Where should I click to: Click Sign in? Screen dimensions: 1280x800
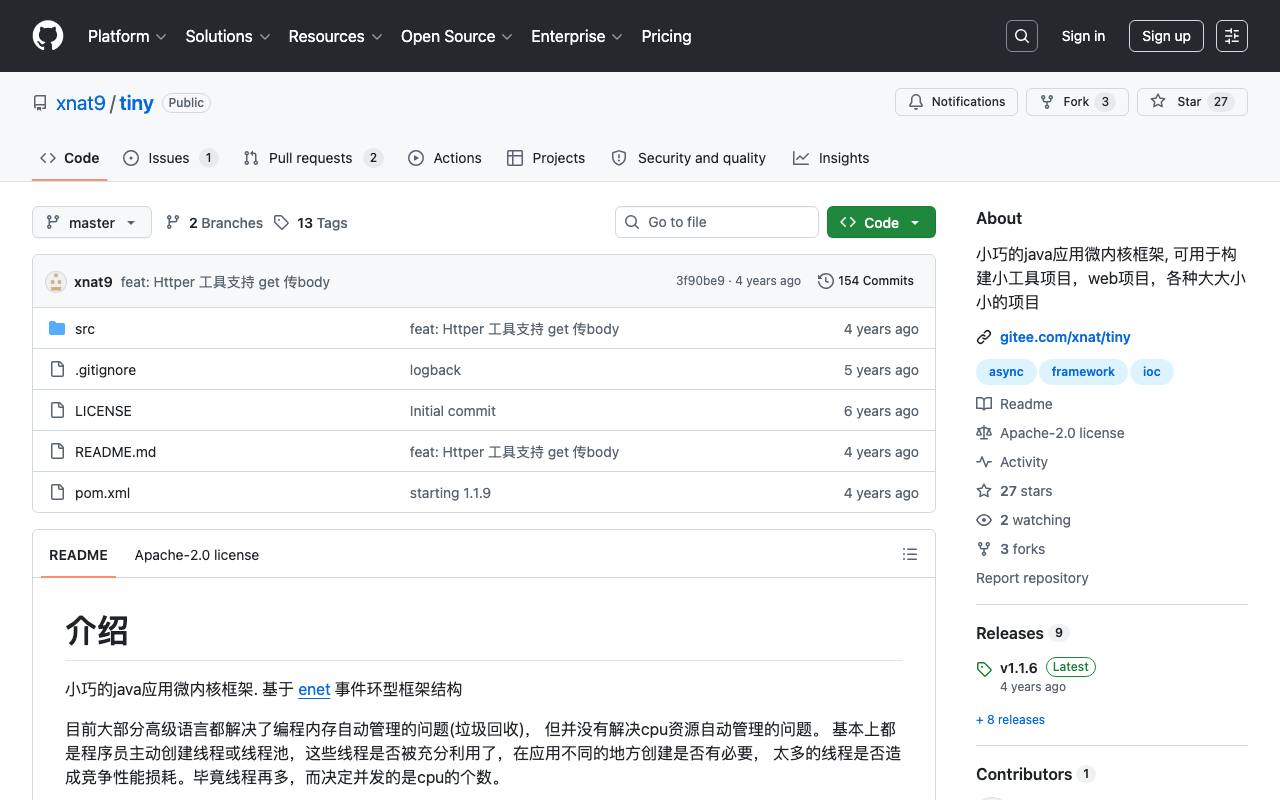tap(1083, 36)
